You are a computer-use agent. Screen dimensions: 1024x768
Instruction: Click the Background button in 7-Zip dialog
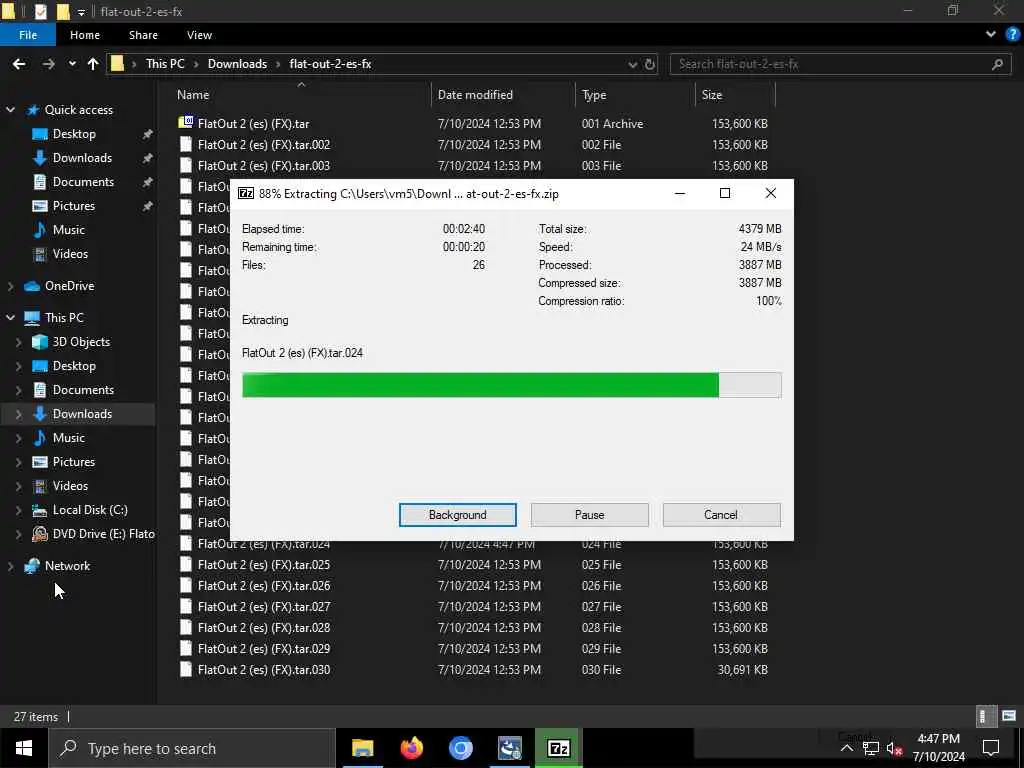[x=457, y=515]
